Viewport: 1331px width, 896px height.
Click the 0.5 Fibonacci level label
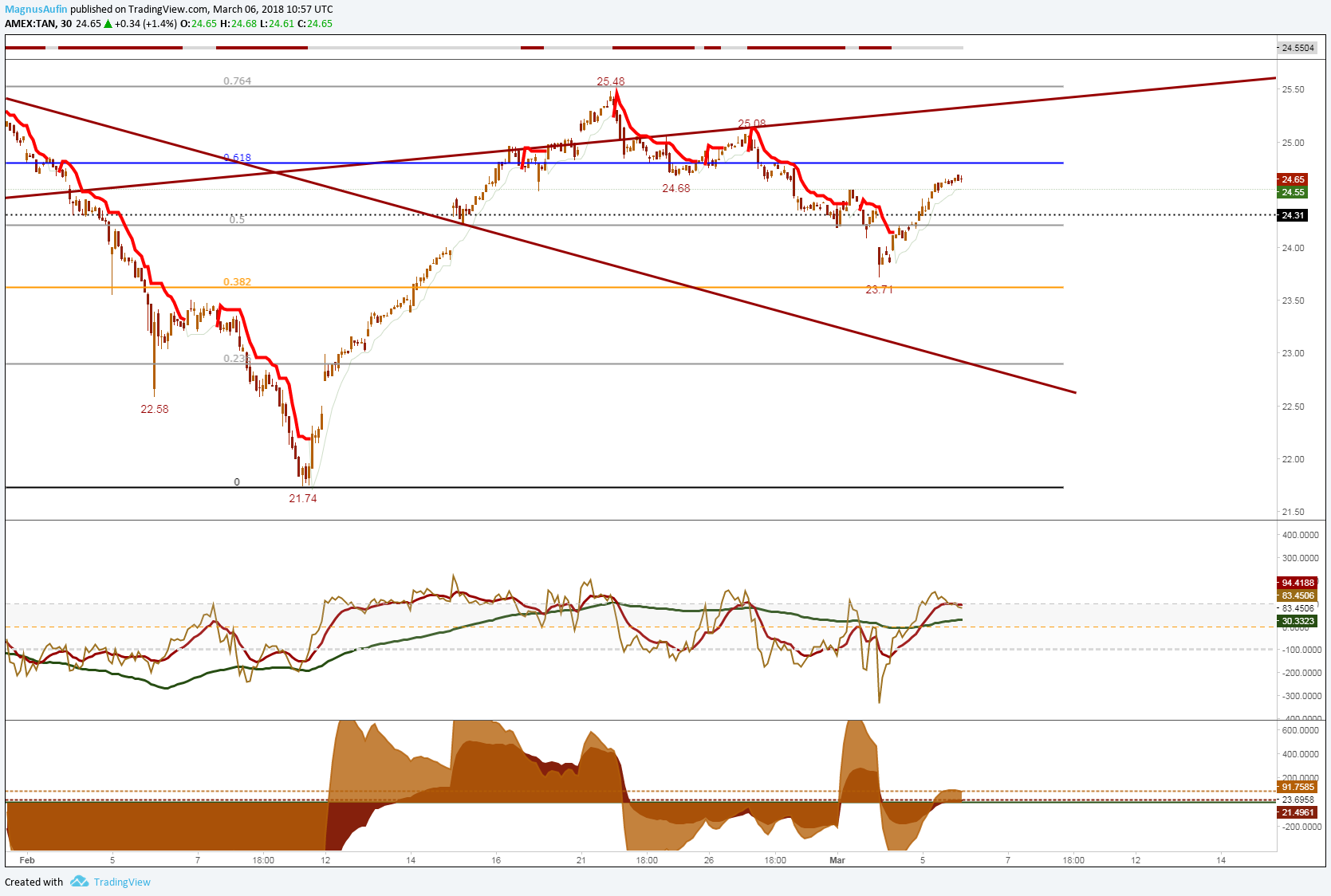tap(237, 220)
